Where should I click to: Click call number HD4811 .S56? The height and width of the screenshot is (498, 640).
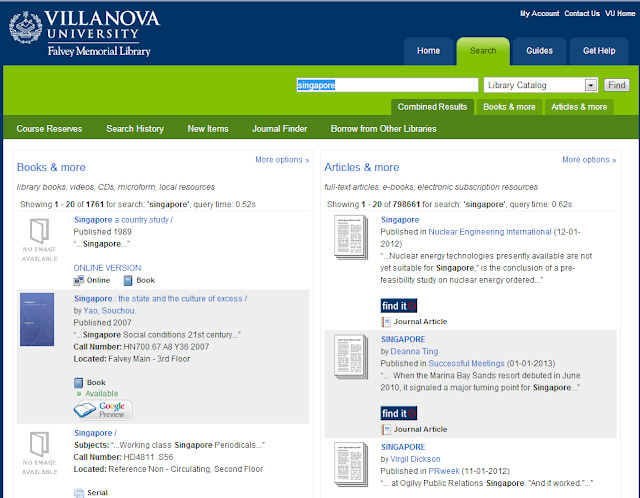148,457
